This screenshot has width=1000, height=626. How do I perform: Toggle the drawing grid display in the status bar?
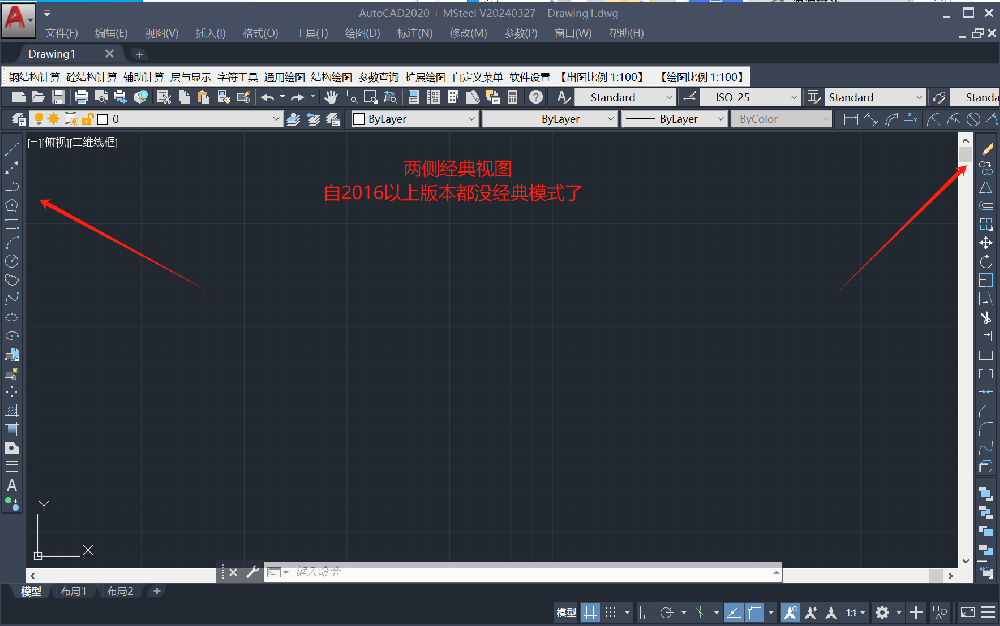tap(591, 612)
